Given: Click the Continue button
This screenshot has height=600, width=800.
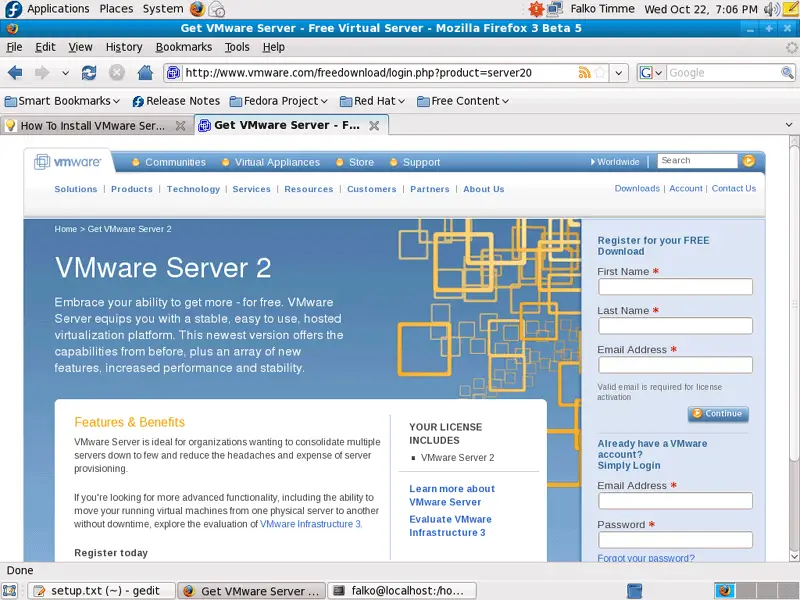Looking at the screenshot, I should pos(718,414).
